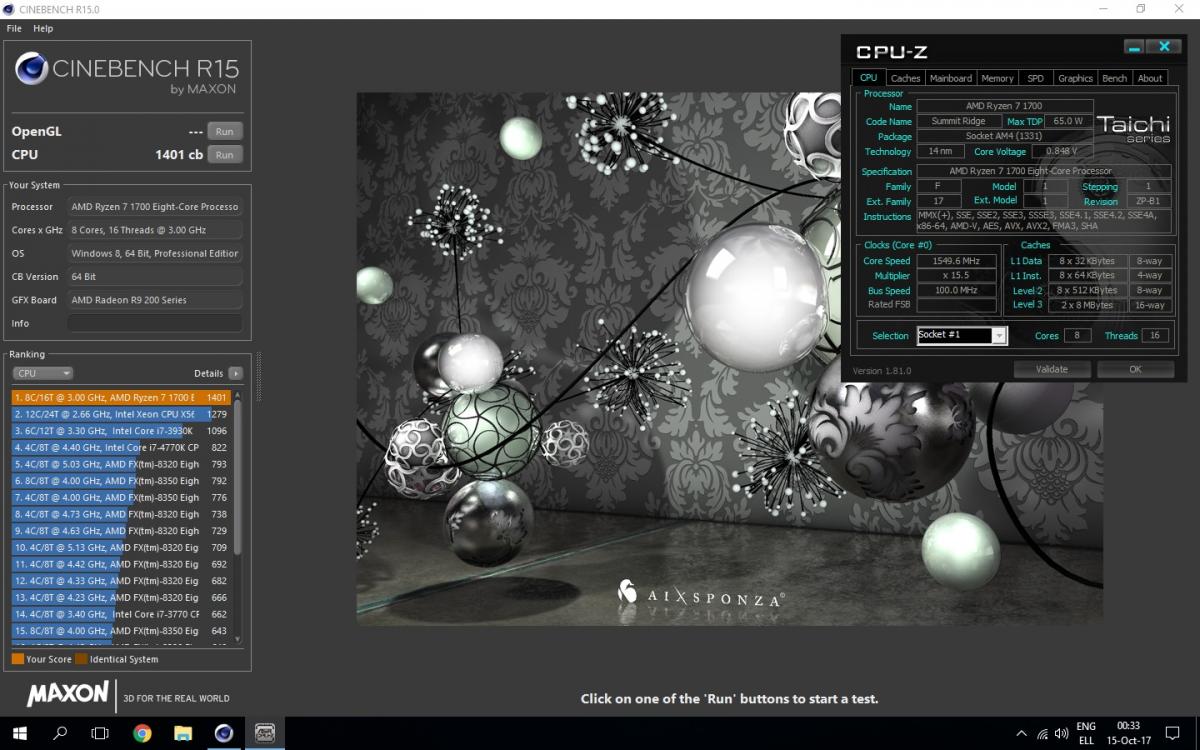Screen dimensions: 1200x750
Task: Open the Socket #1 selection dropdown
Action: point(962,335)
